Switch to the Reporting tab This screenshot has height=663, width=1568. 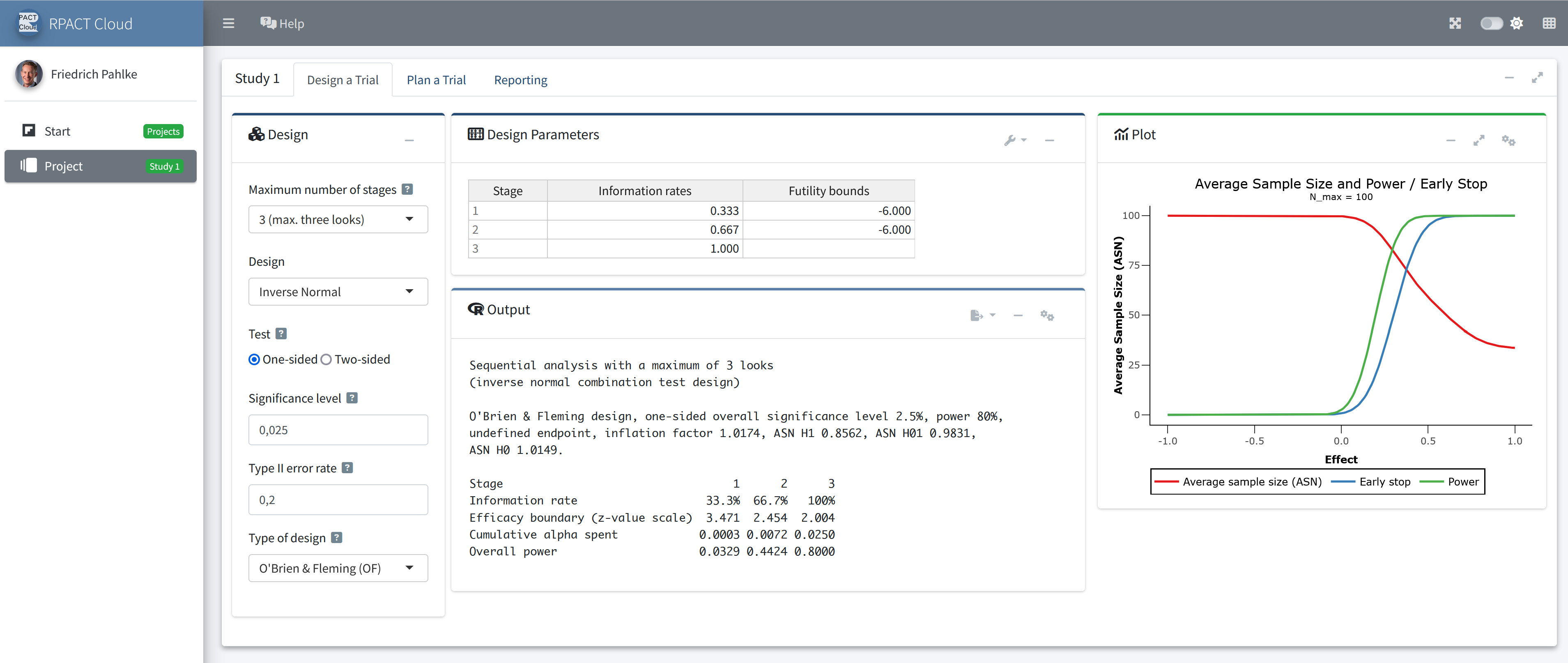pyautogui.click(x=520, y=80)
